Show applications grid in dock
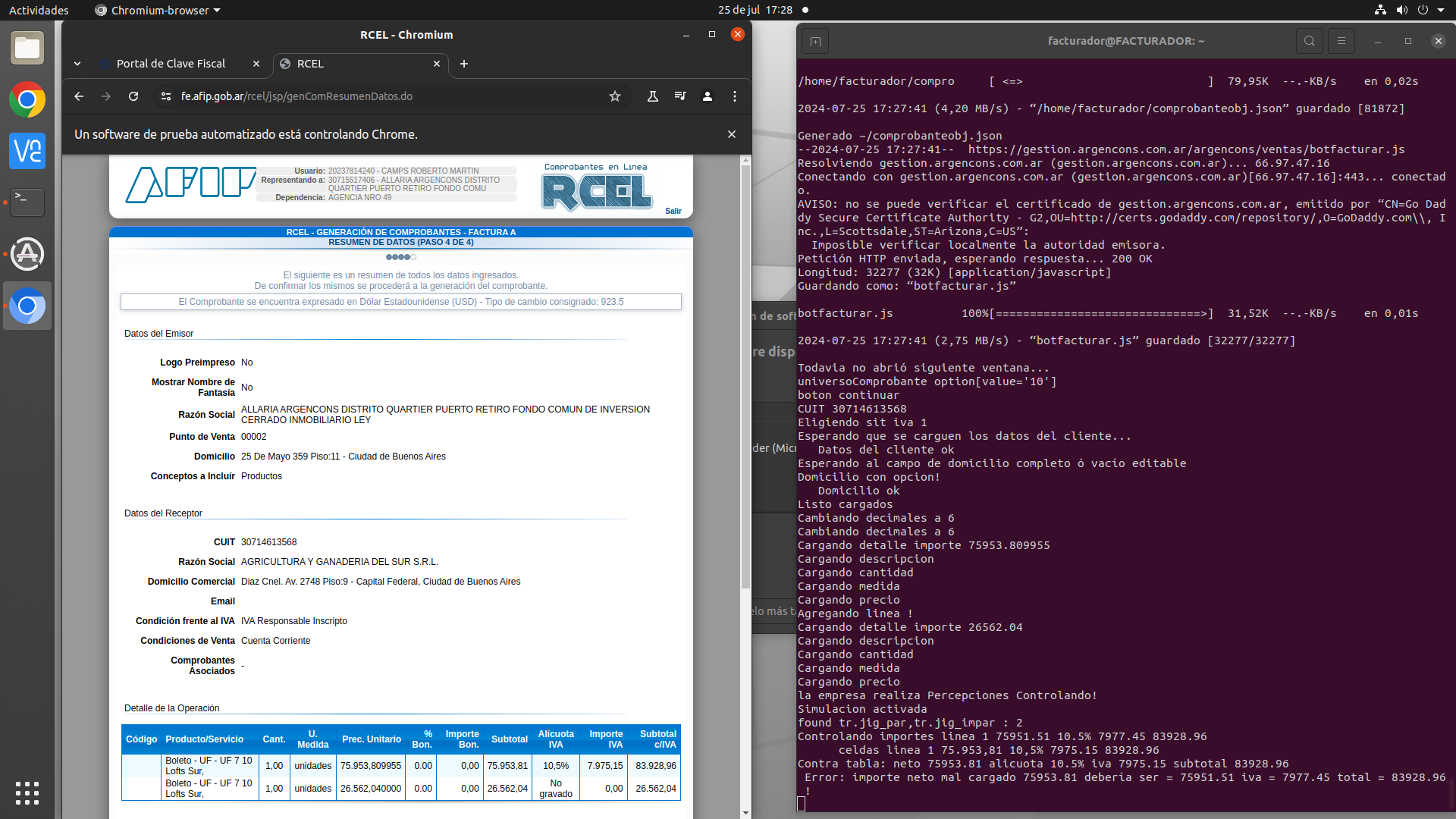 pyautogui.click(x=27, y=792)
